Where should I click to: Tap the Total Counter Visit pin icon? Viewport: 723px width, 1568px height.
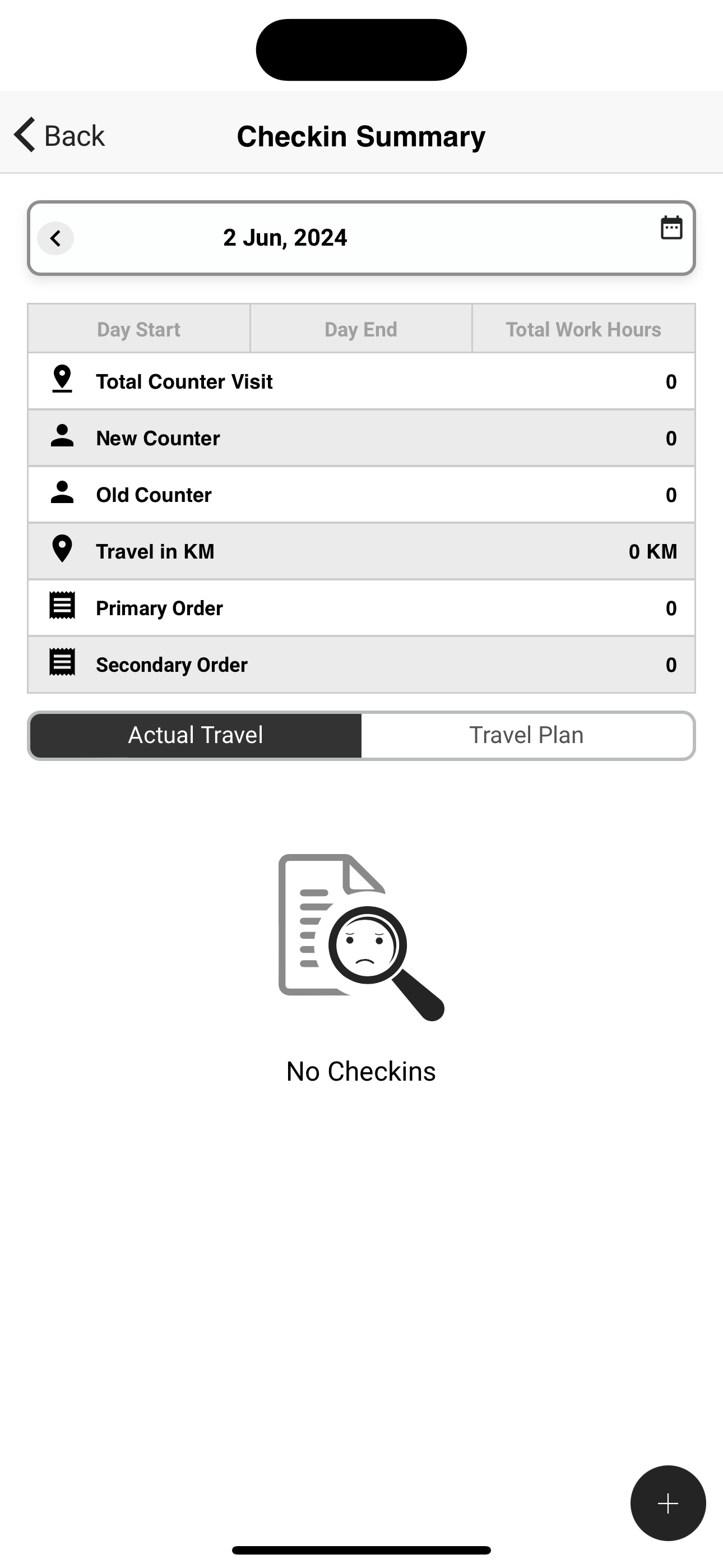[x=62, y=379]
